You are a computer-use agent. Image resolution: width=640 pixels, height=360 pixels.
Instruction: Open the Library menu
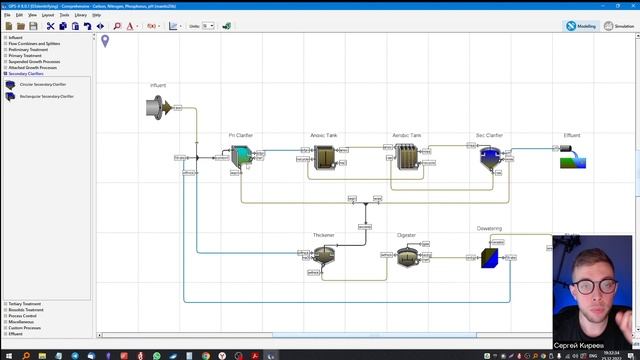80,15
